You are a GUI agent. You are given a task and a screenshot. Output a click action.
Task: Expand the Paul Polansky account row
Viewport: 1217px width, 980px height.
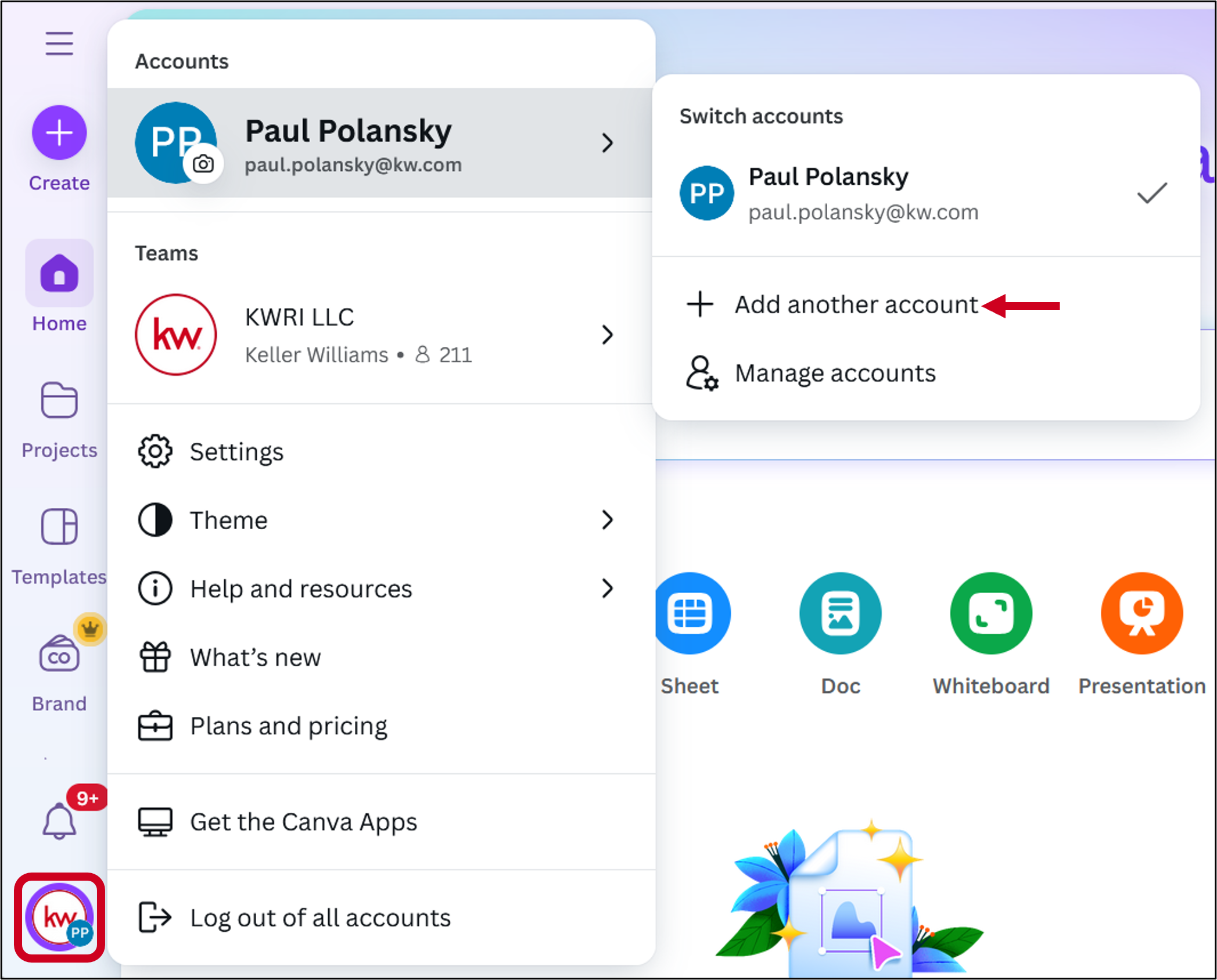(x=606, y=143)
